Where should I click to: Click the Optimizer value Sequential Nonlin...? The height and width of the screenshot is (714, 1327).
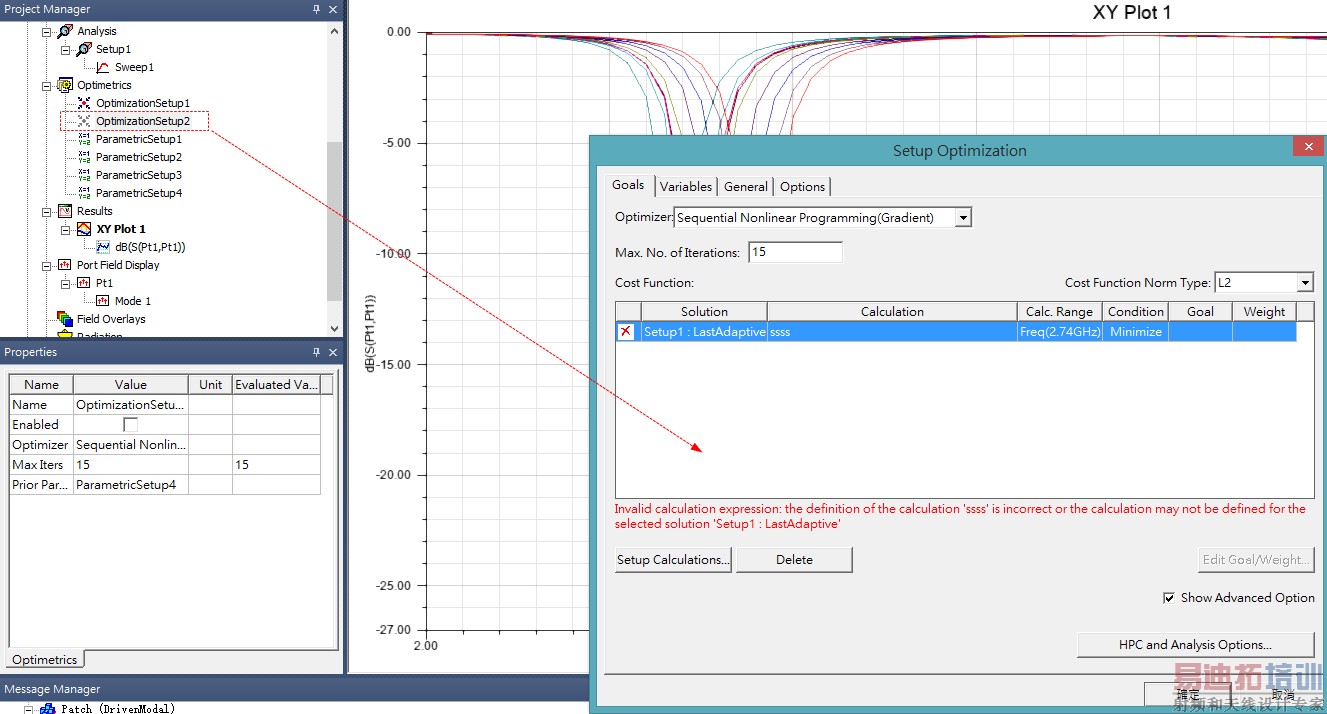point(131,445)
